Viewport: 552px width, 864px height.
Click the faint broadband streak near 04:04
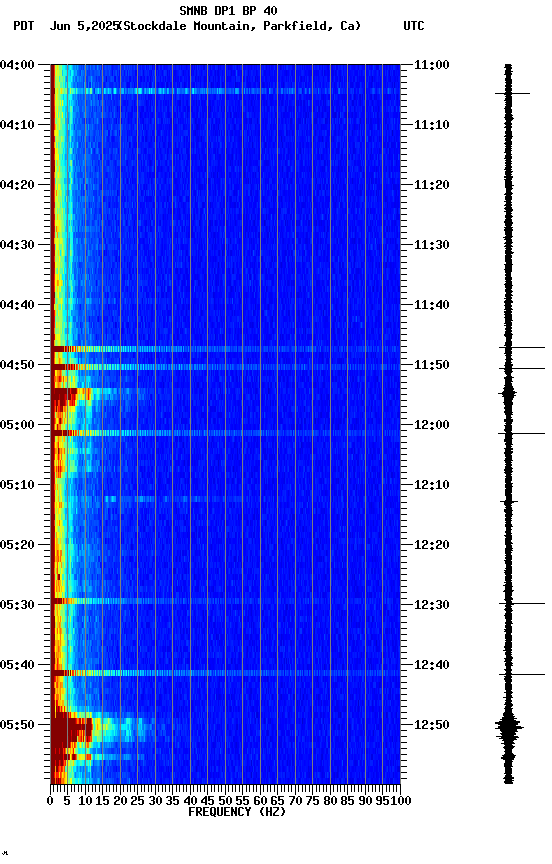click(225, 91)
